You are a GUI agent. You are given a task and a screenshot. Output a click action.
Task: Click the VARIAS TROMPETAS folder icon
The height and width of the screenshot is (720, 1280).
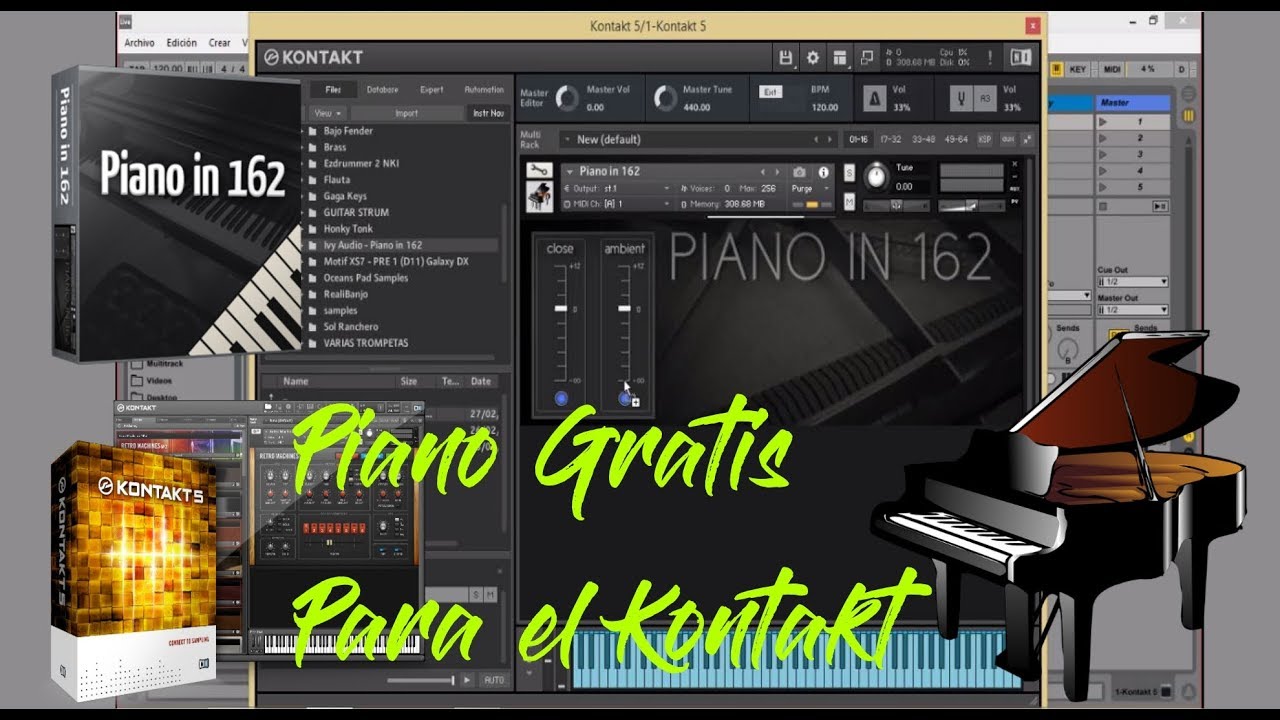pos(312,343)
